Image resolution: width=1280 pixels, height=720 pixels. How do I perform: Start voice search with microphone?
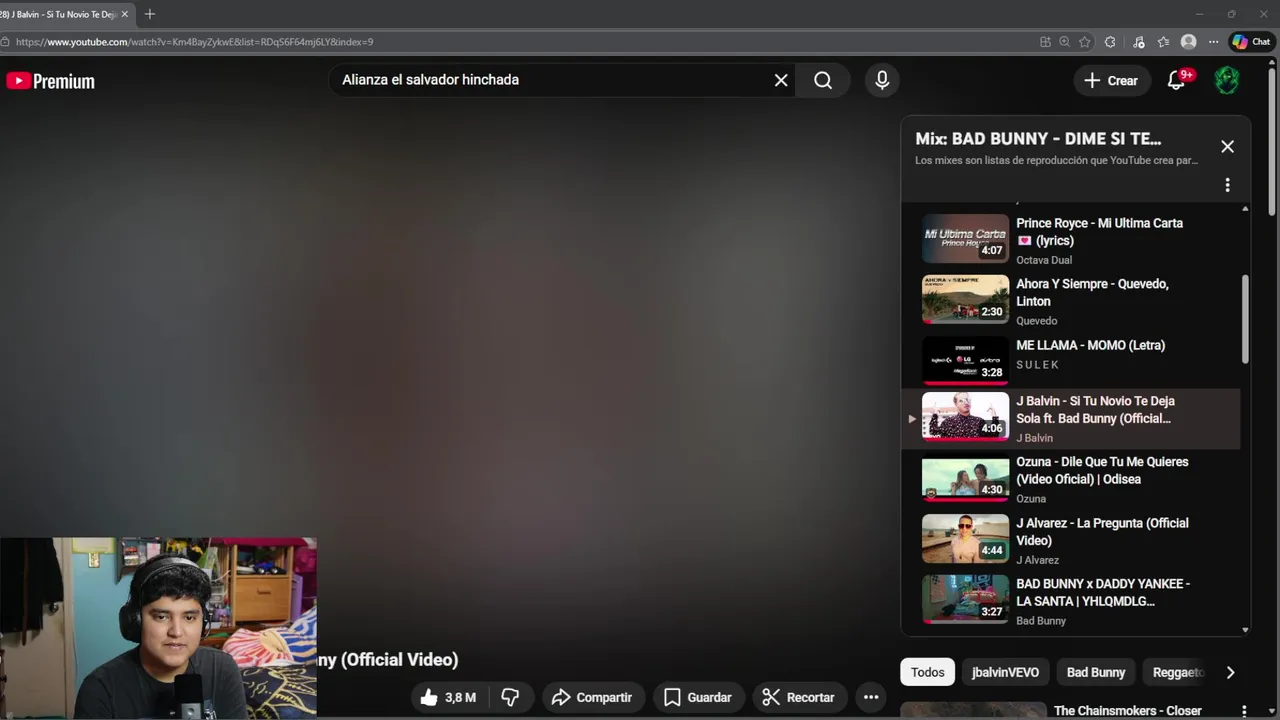882,80
